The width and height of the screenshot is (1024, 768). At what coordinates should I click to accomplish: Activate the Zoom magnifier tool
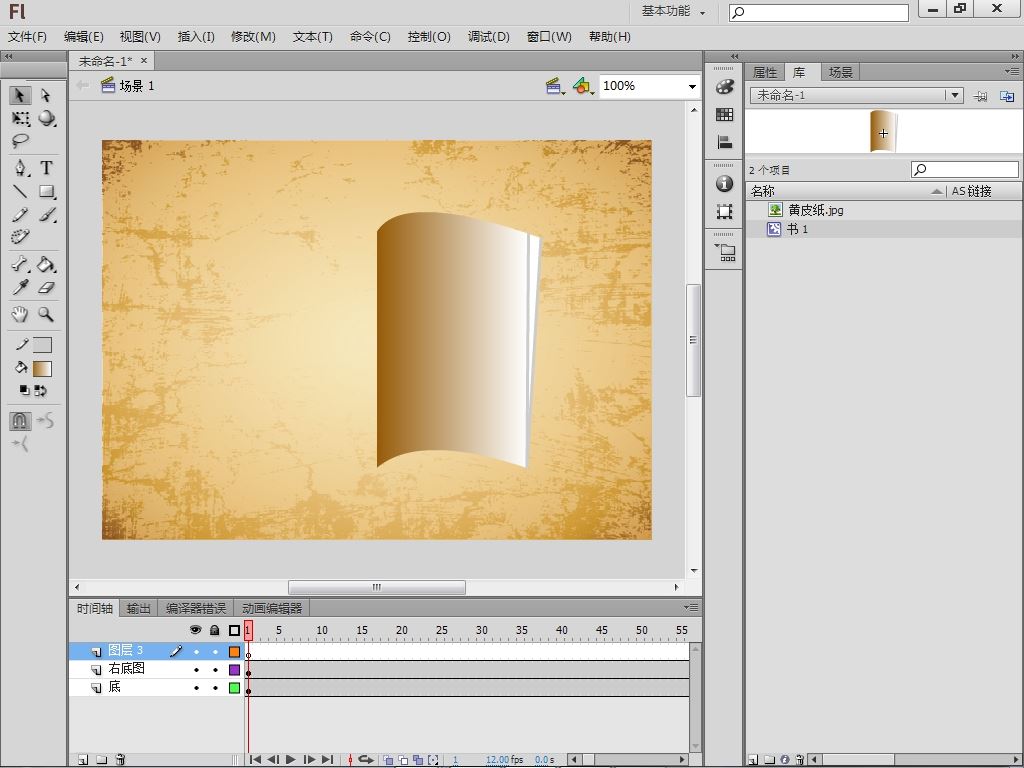coord(46,314)
